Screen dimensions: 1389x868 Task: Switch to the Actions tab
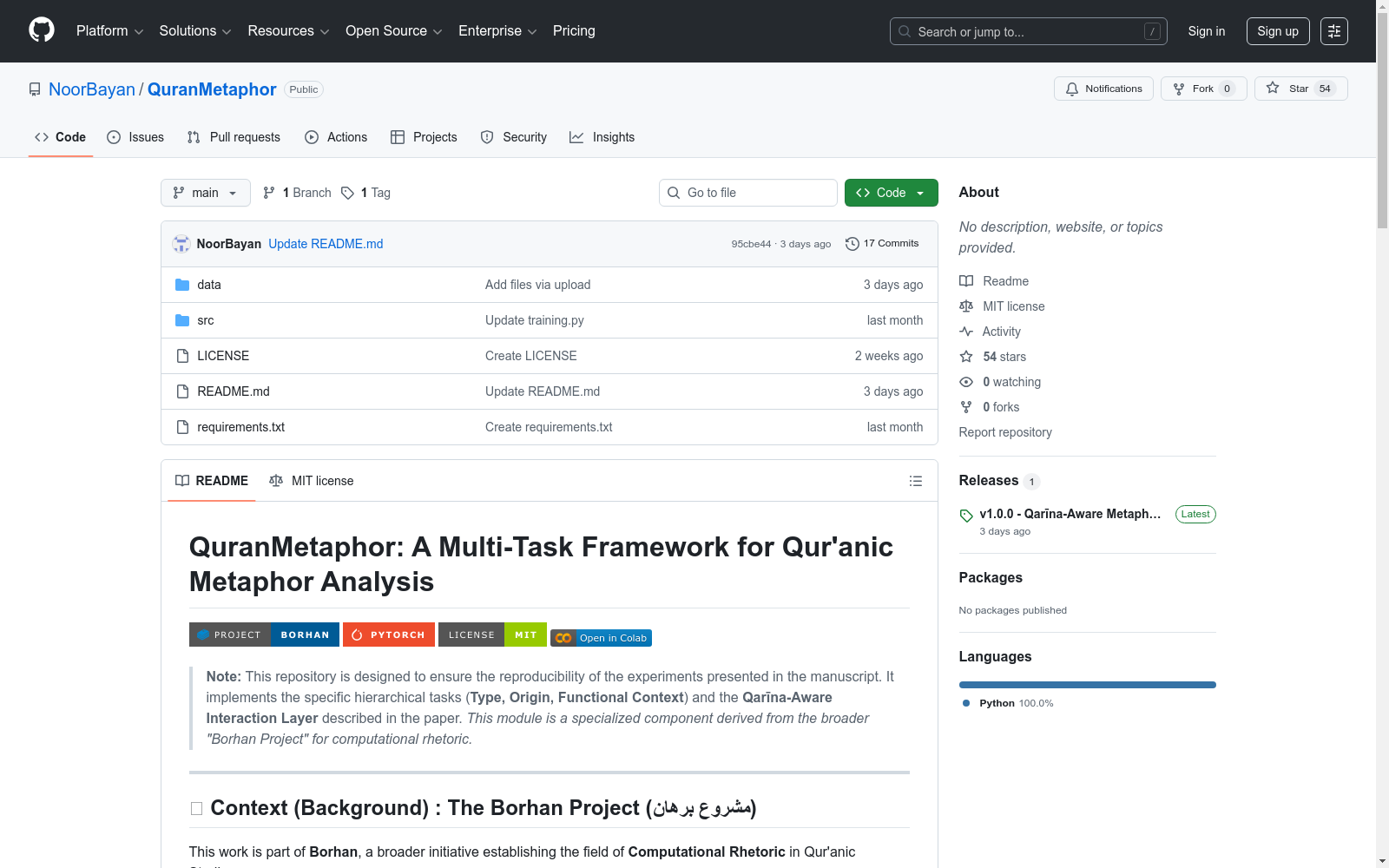click(336, 137)
